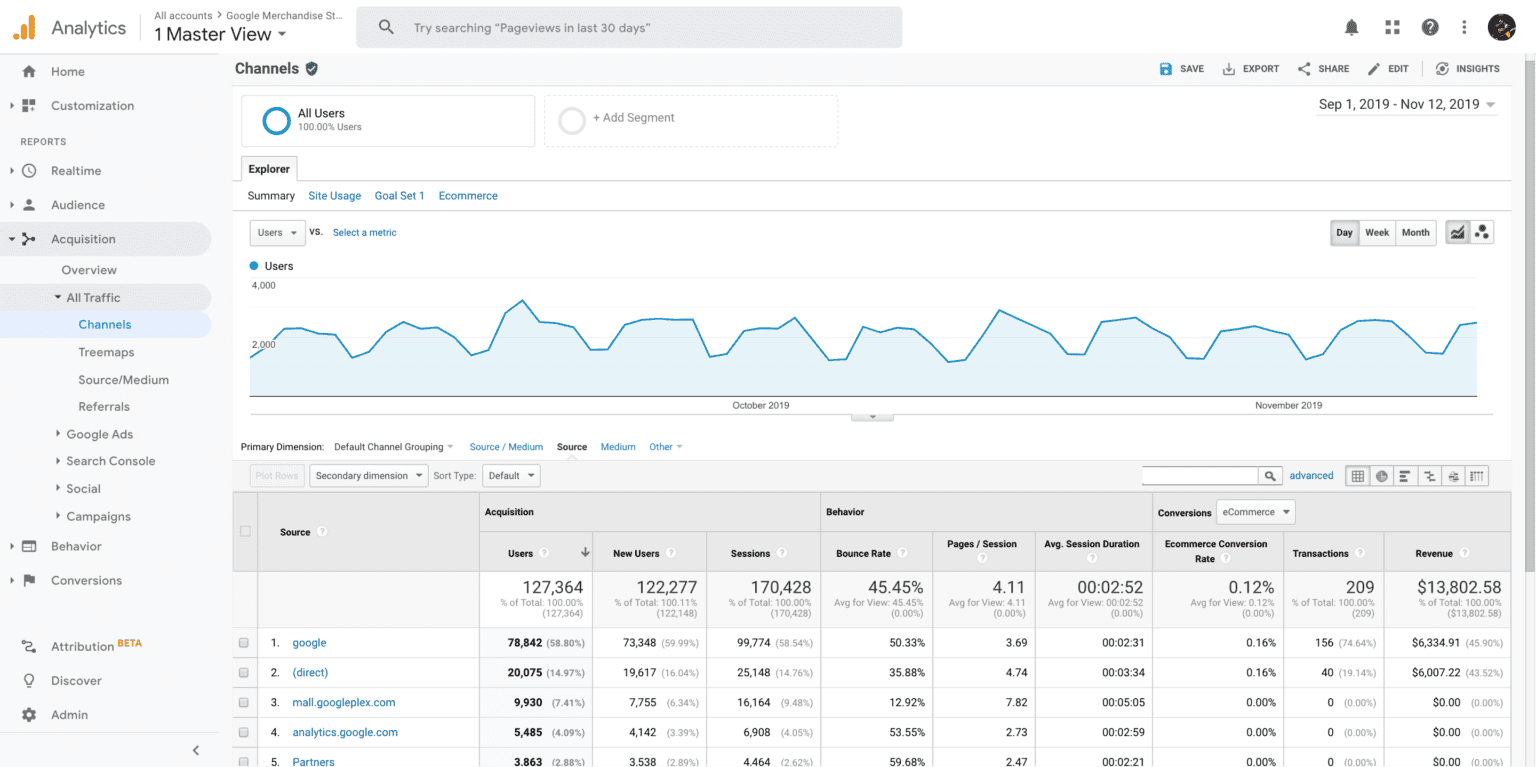The width and height of the screenshot is (1536, 767).
Task: Select the Pivot table view icon
Action: (1477, 476)
